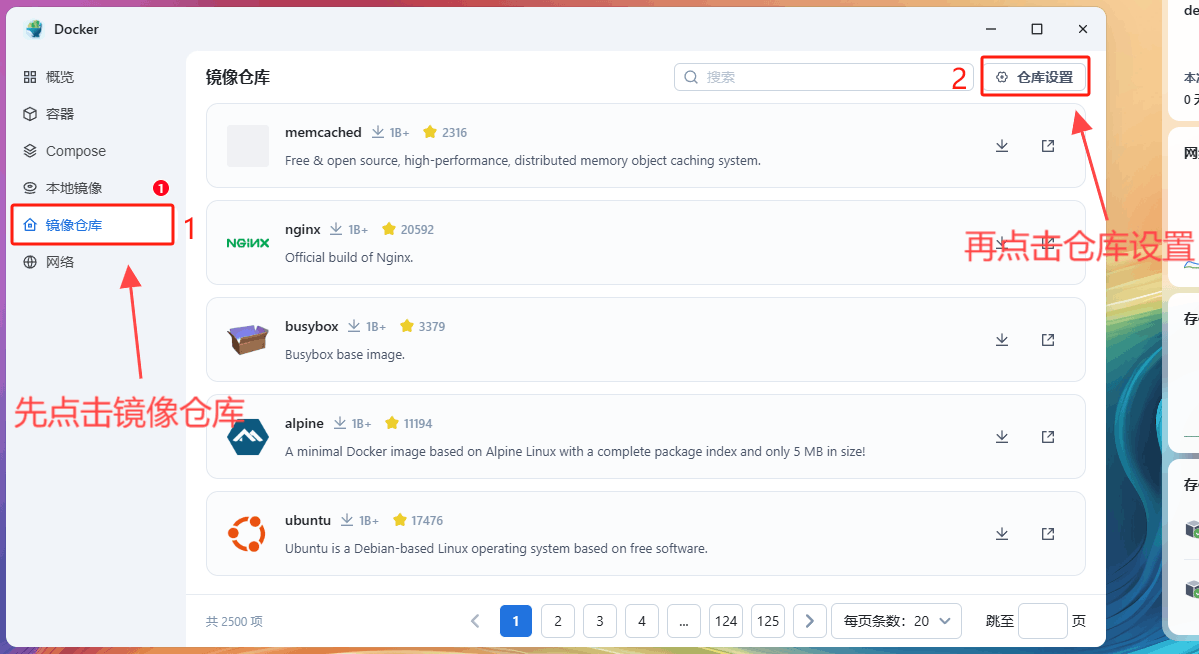Click the 仓库设置 button
1199x654 pixels.
point(1034,77)
